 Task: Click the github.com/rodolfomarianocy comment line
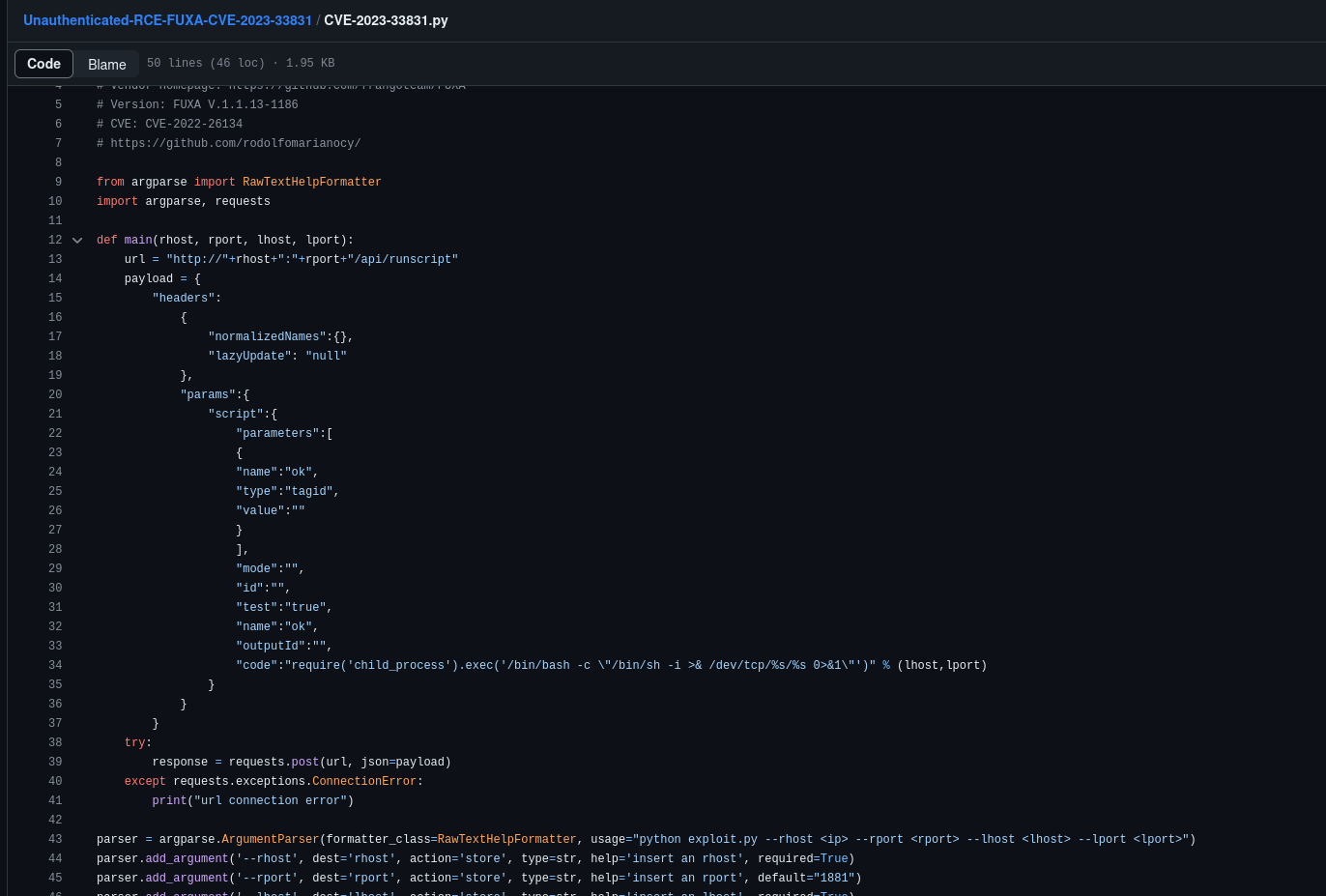[x=228, y=143]
